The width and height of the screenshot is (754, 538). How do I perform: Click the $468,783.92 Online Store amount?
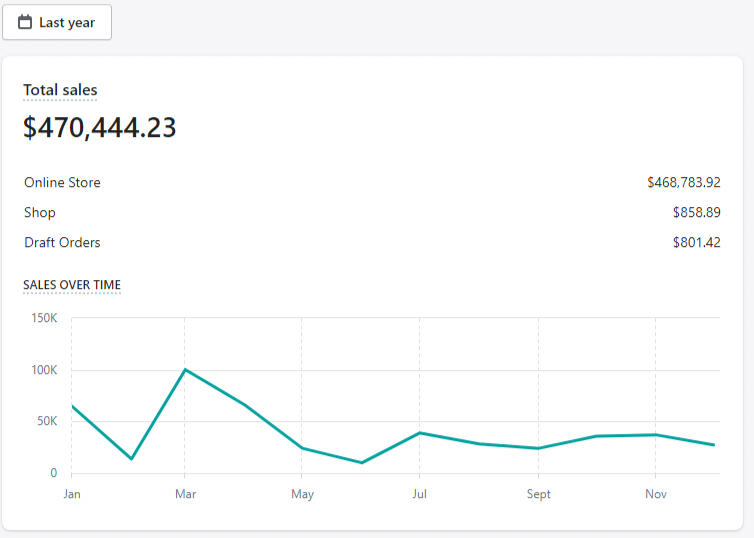(683, 183)
